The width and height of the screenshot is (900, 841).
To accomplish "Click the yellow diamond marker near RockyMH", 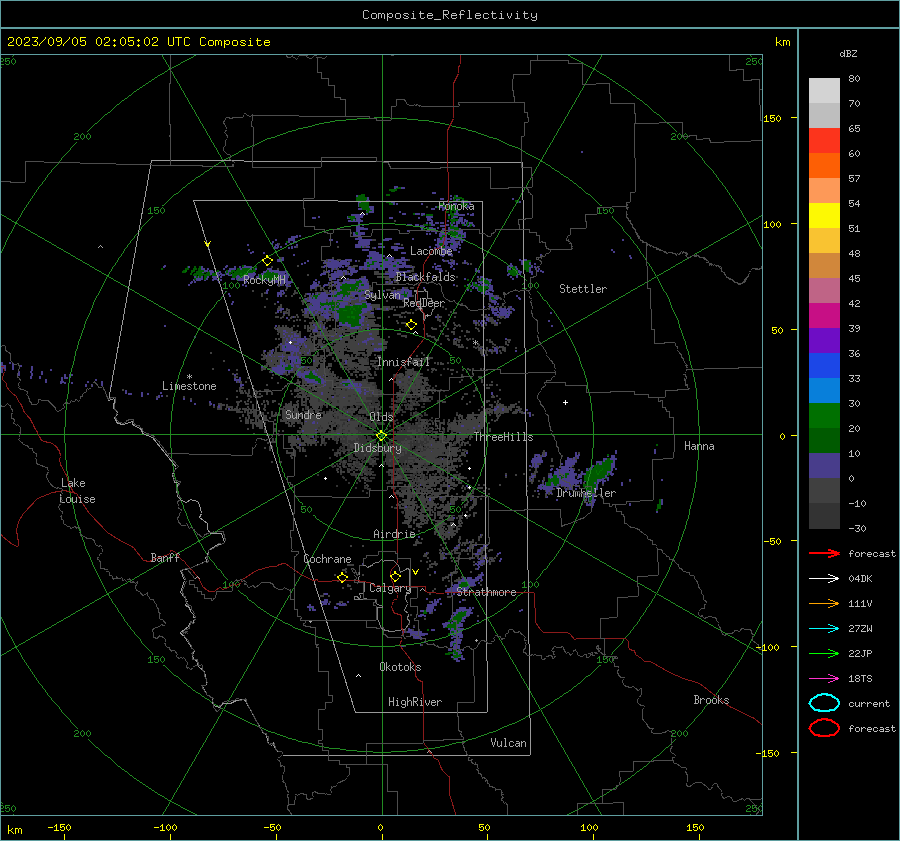I will point(267,261).
